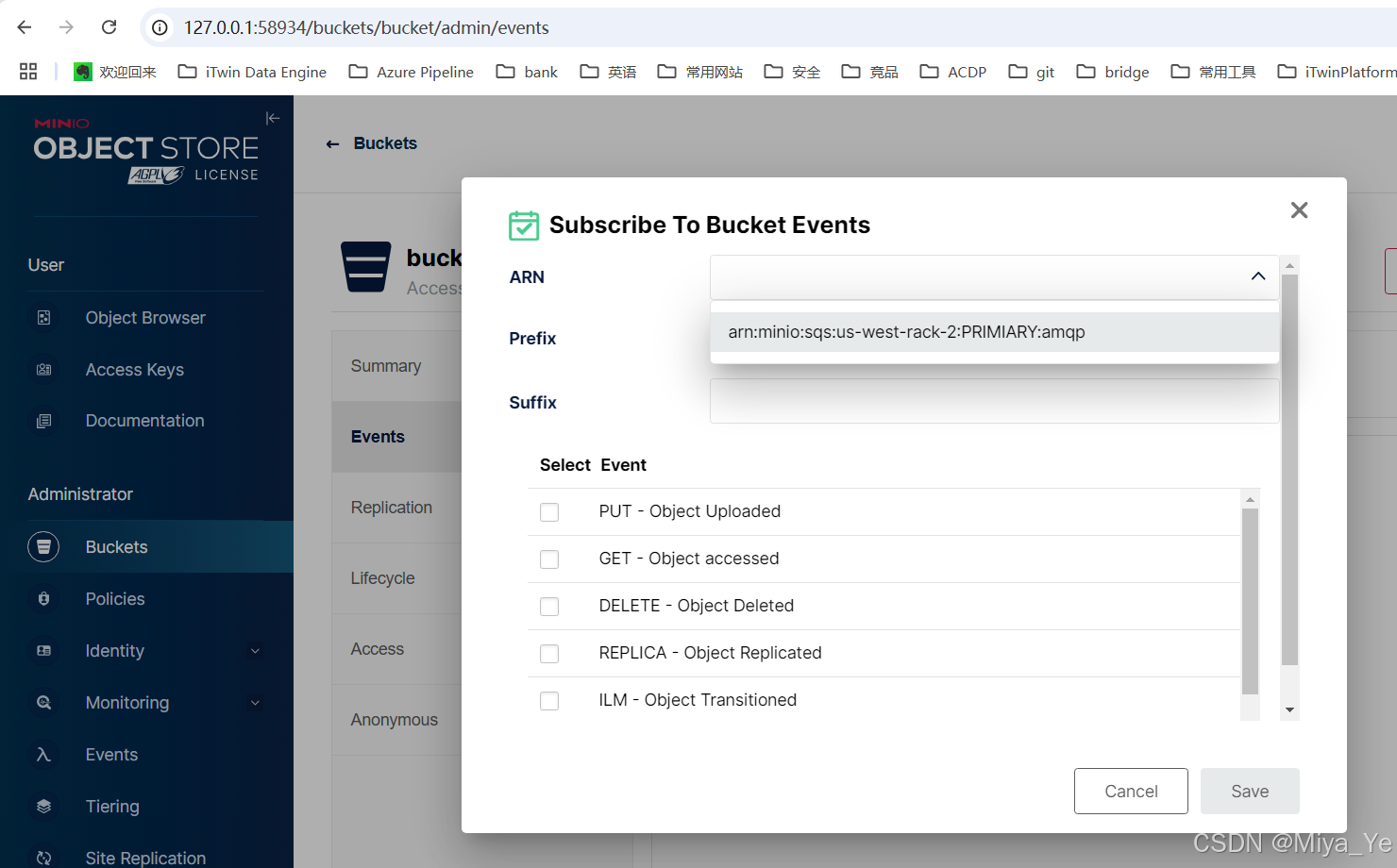Open the ACDP bookmark folder
The height and width of the screenshot is (868, 1397).
tap(953, 72)
